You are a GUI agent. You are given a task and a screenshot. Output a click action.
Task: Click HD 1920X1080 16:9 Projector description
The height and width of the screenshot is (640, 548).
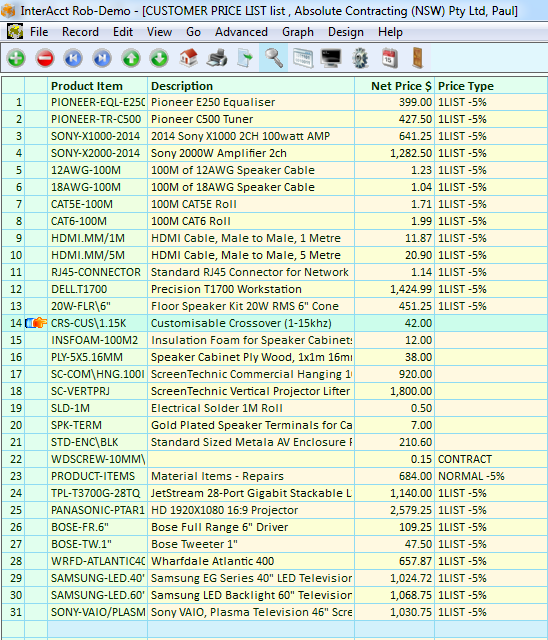click(x=251, y=510)
